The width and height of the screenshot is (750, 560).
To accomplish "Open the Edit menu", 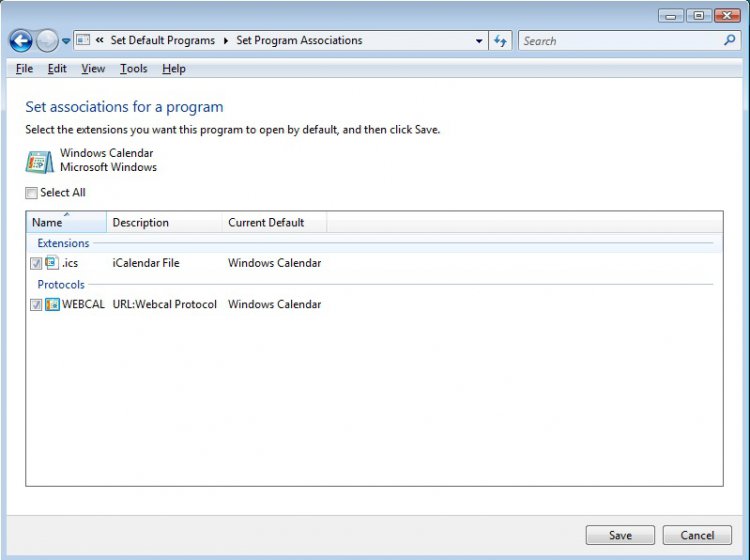I will [x=57, y=69].
